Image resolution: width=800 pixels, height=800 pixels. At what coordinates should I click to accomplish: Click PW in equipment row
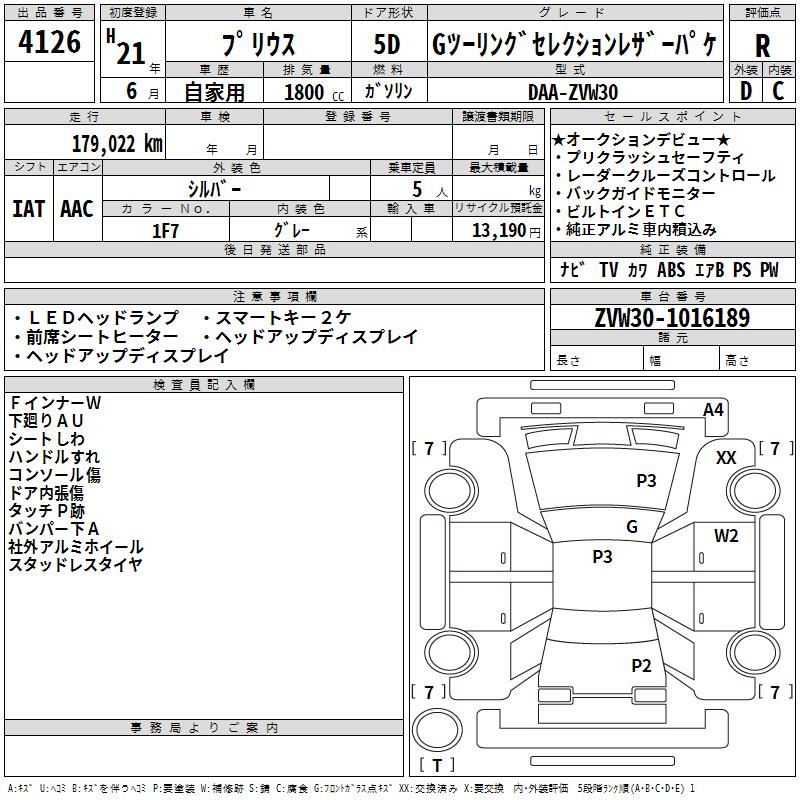769,270
